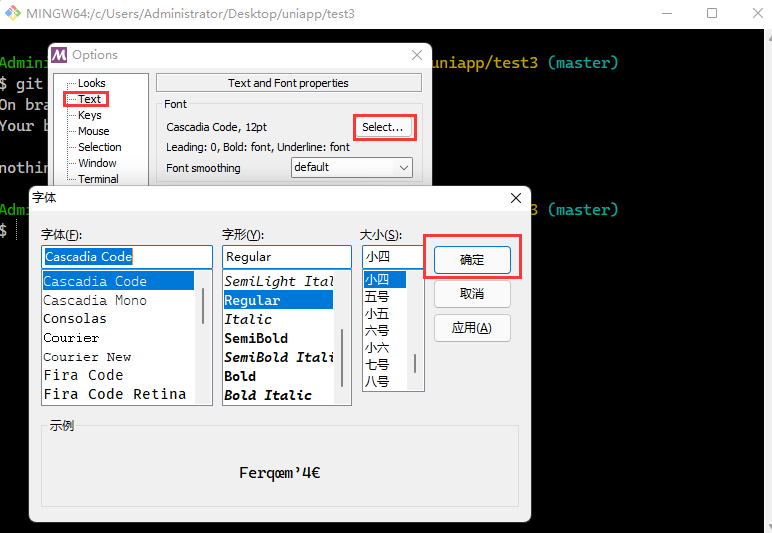Choose Bold font style
Image resolution: width=772 pixels, height=533 pixels.
[278, 376]
